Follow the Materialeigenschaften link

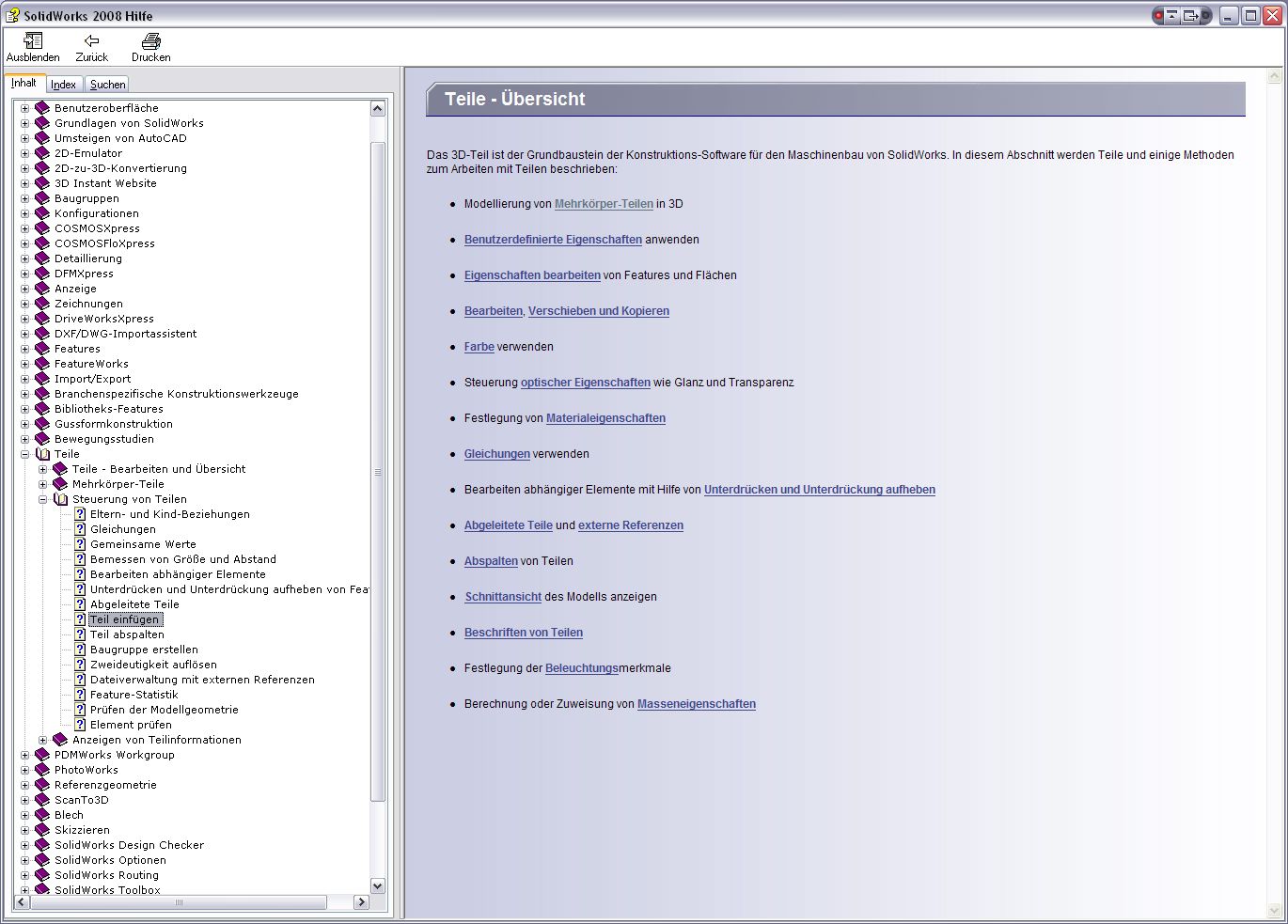pyautogui.click(x=605, y=418)
